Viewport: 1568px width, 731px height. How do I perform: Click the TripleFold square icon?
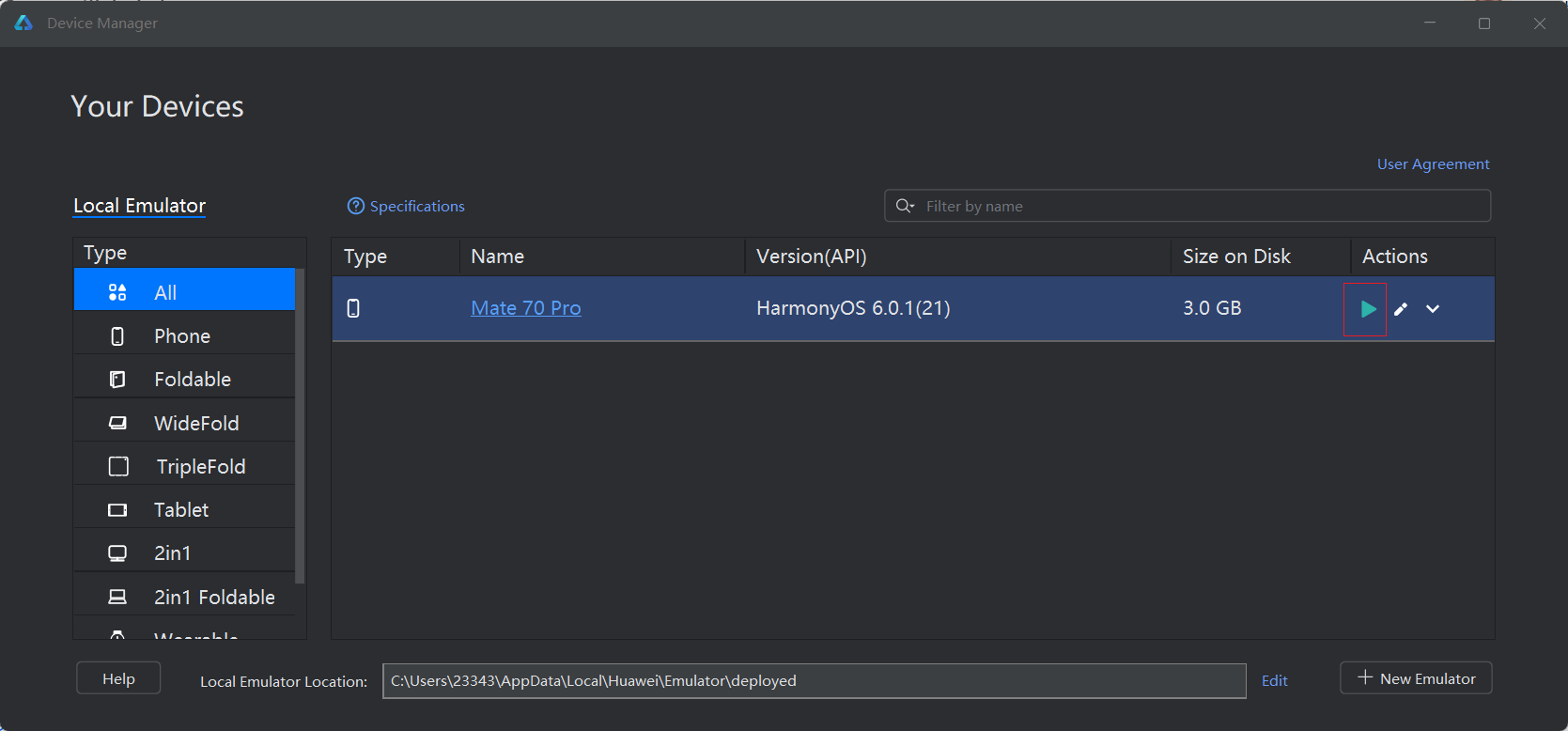coord(118,466)
